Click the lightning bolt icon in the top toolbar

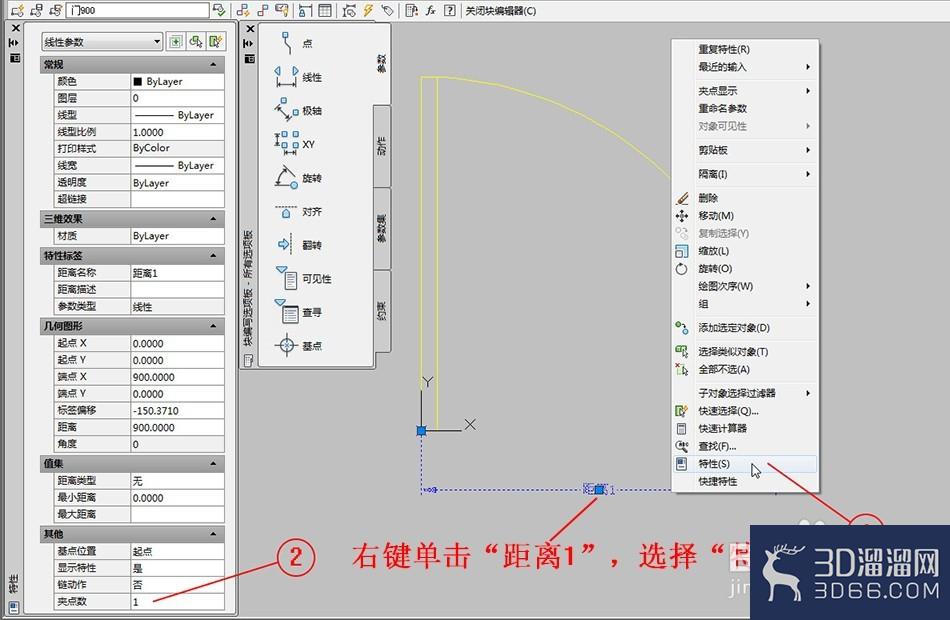(x=368, y=10)
